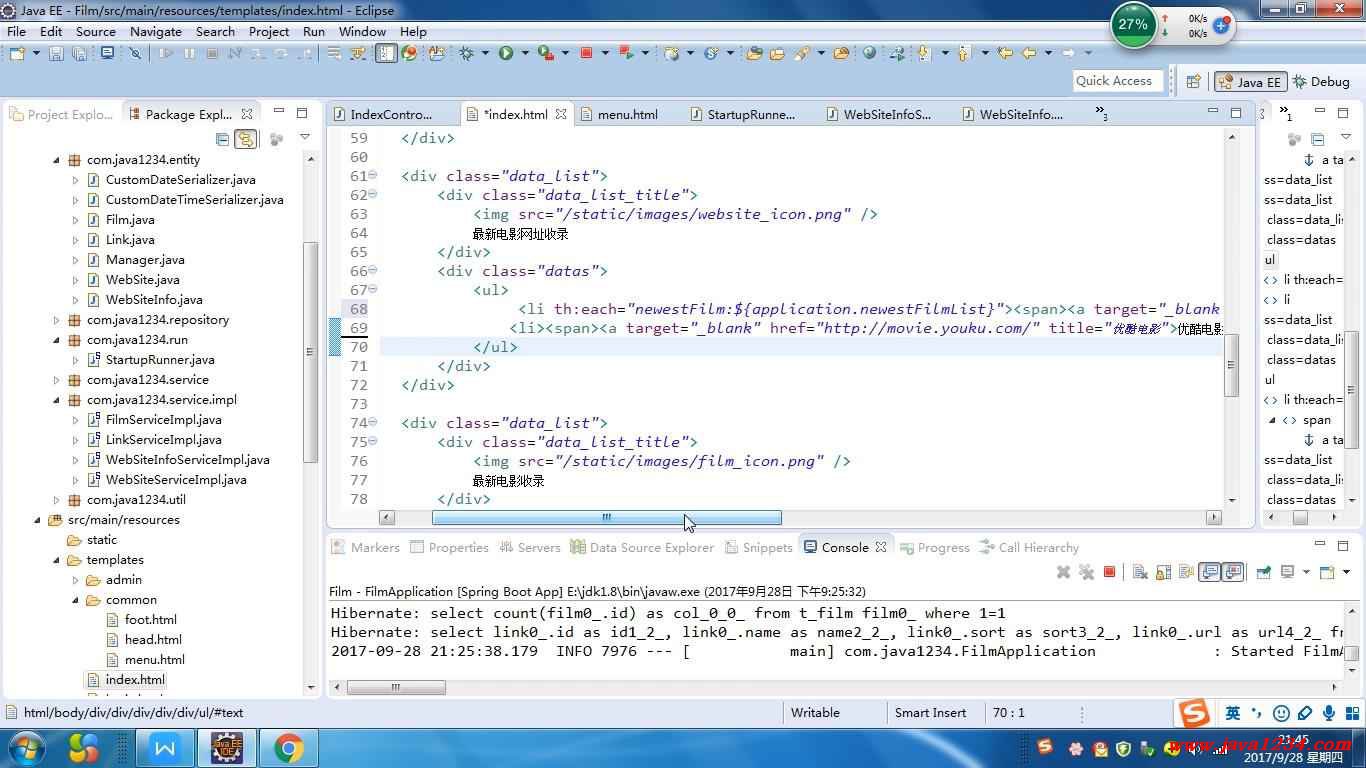Terminate the console process with red square
This screenshot has height=768, width=1366.
(1109, 572)
